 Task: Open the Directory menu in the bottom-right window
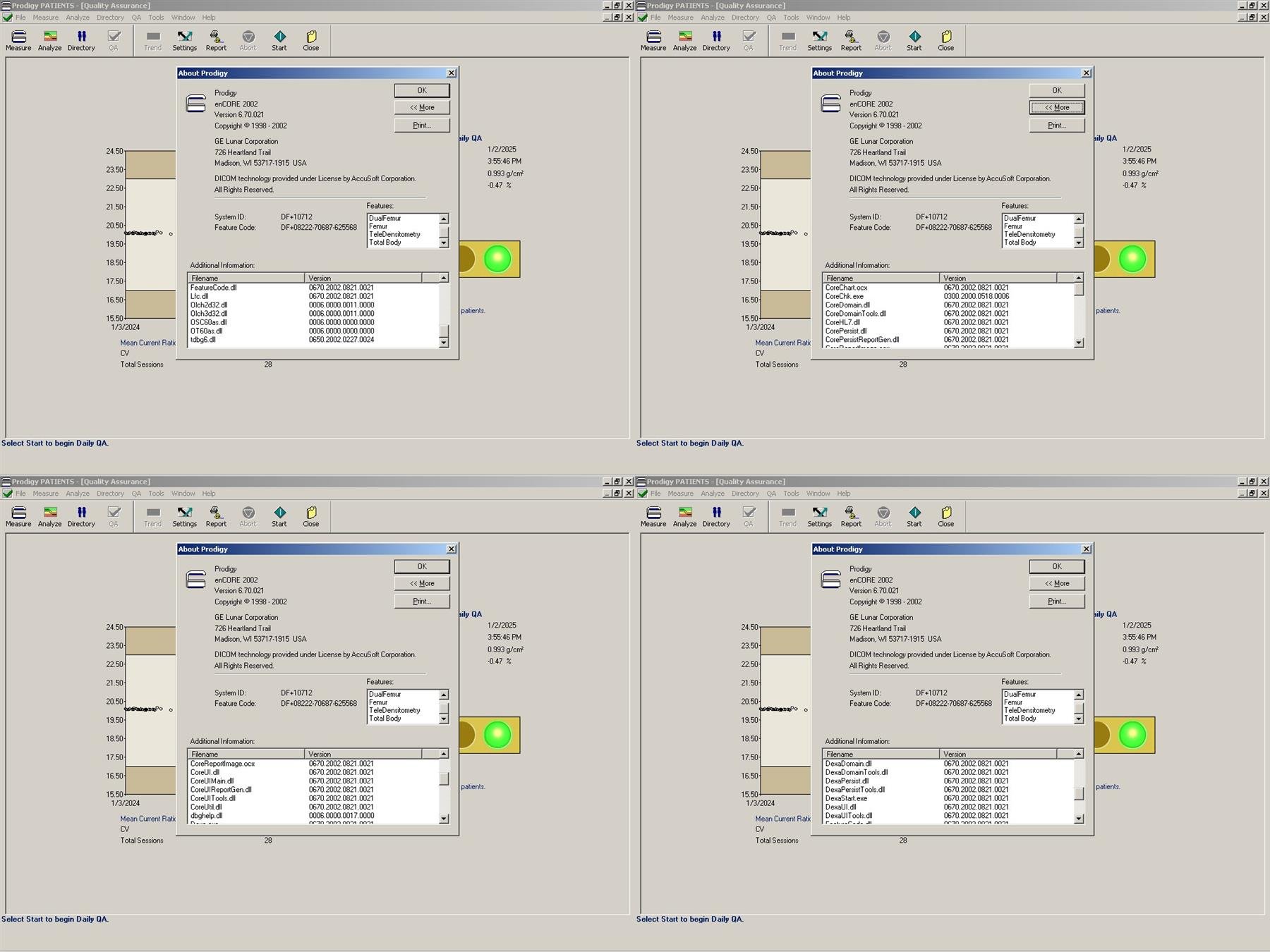(x=745, y=494)
